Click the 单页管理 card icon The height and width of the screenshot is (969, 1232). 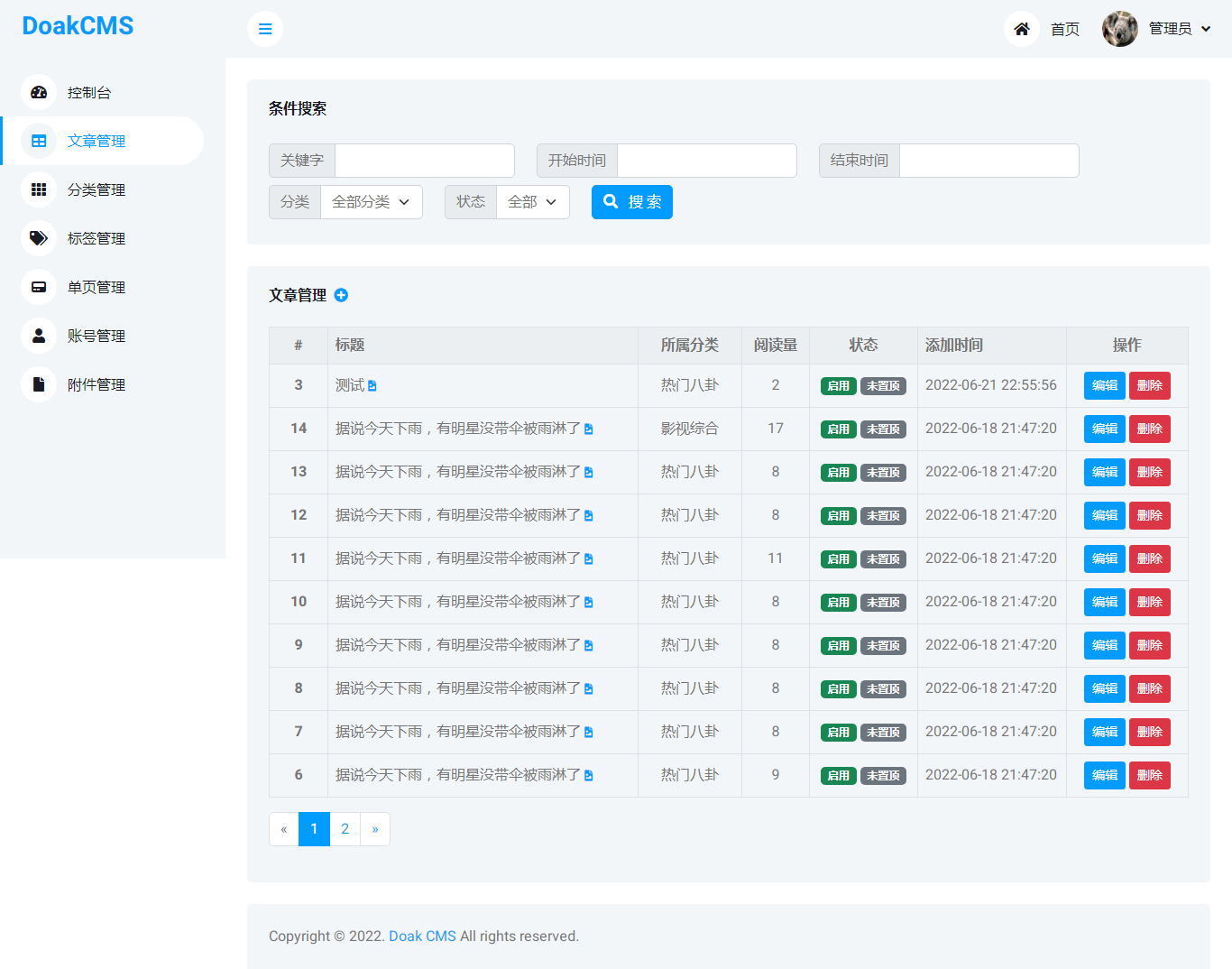(39, 287)
